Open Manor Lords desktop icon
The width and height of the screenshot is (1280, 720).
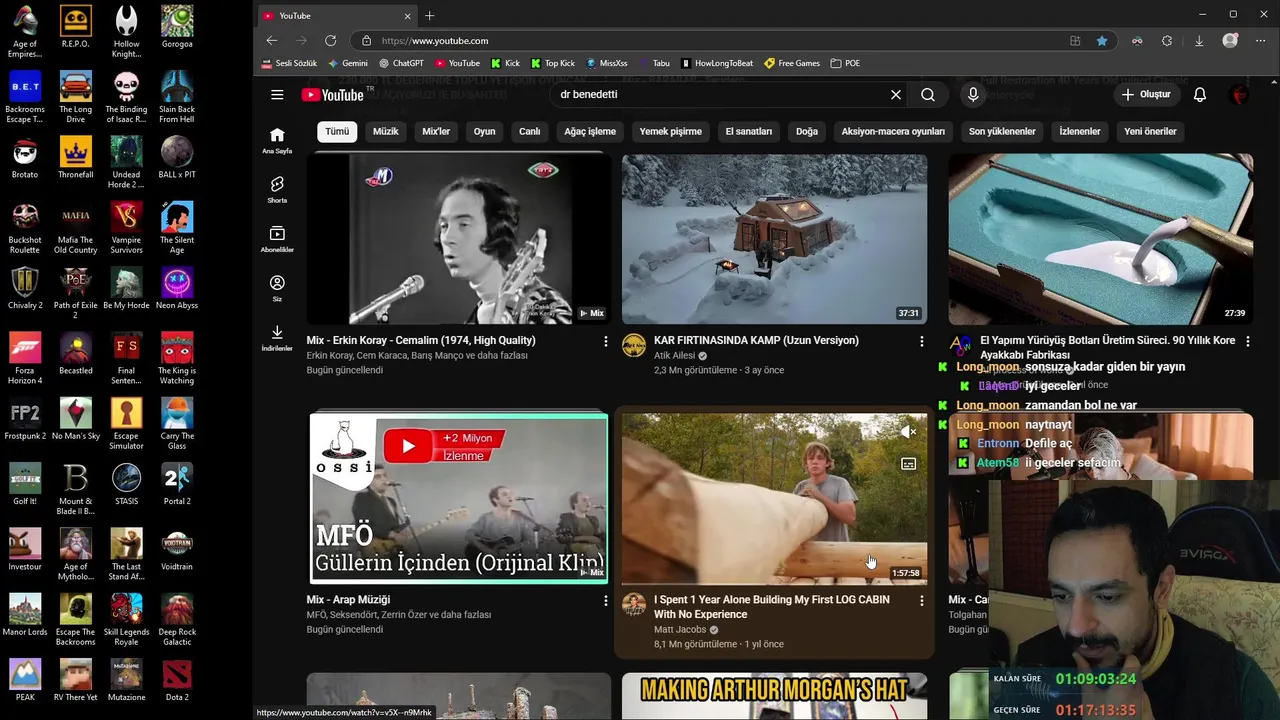25,614
